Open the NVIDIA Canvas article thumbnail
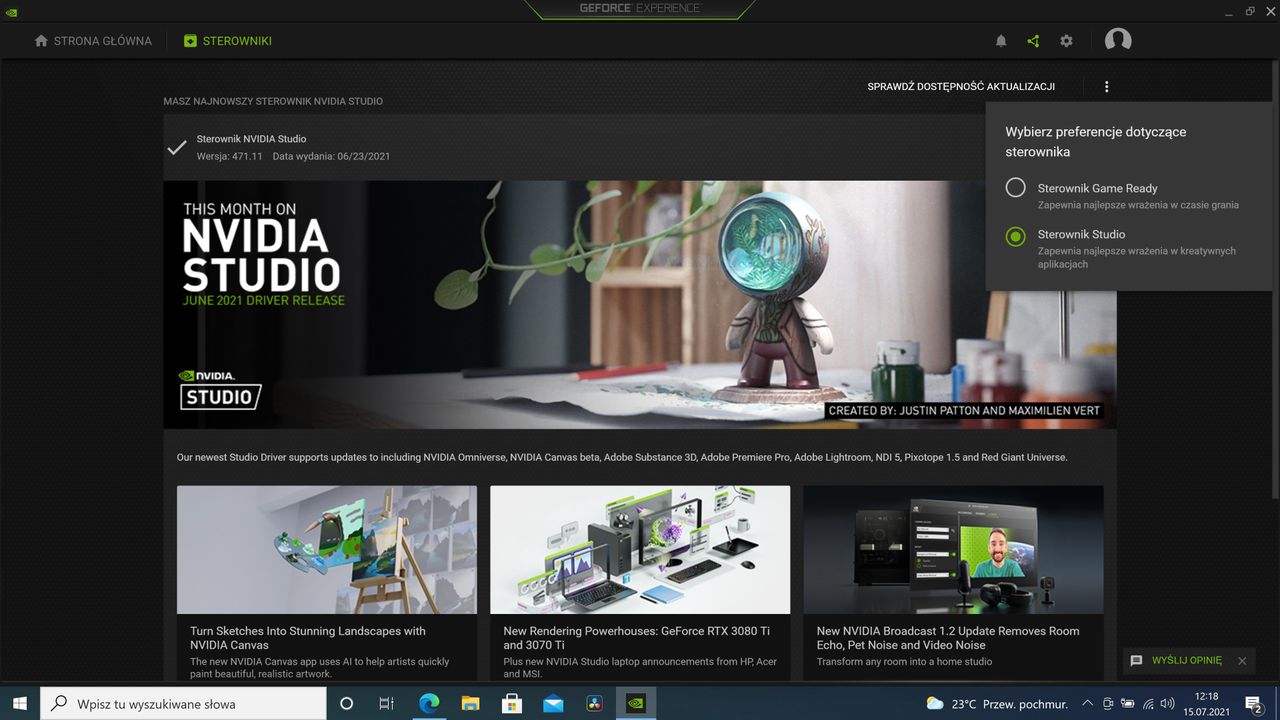 coord(327,550)
